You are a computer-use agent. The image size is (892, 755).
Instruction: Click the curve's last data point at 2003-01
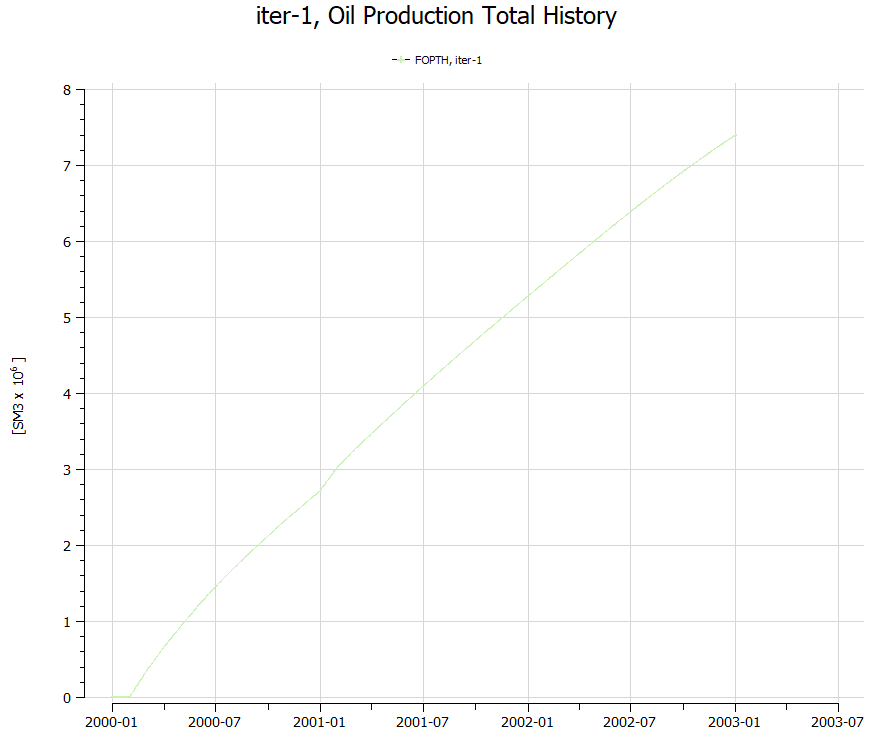coord(735,135)
